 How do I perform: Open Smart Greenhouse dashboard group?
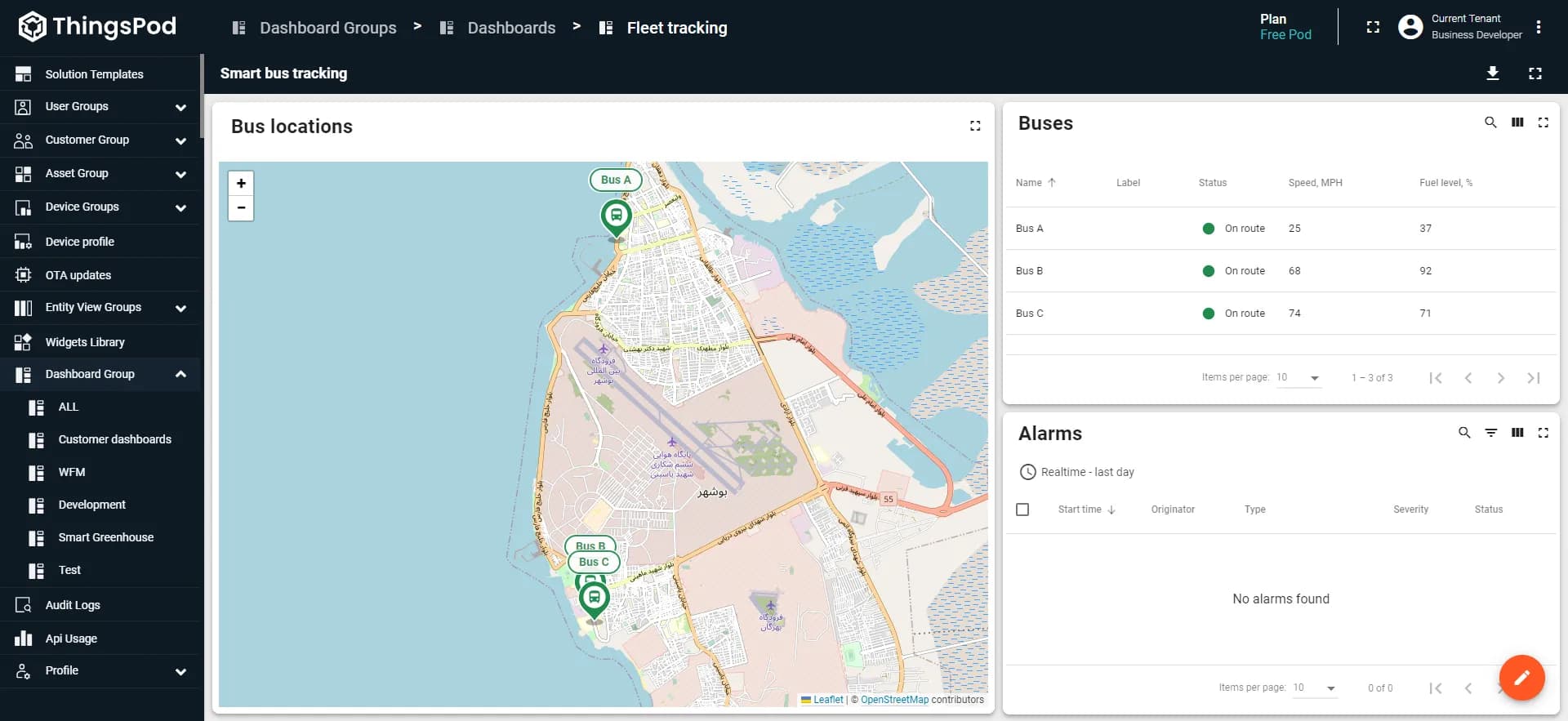point(105,537)
